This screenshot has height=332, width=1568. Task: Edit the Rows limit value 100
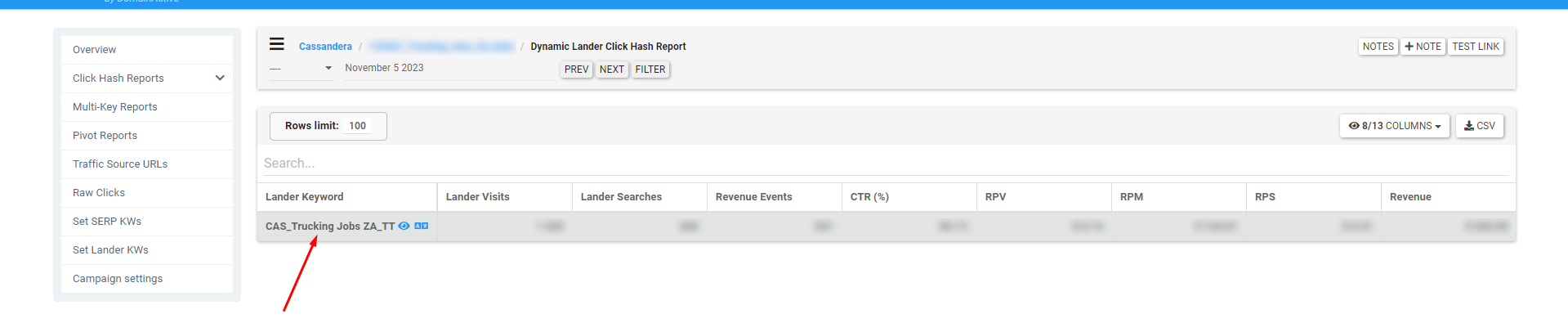click(x=358, y=126)
